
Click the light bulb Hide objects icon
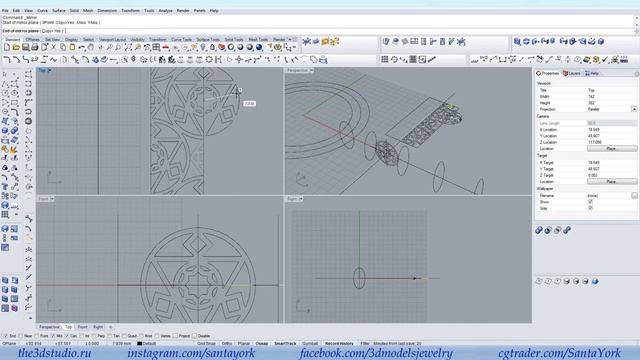coord(203,47)
